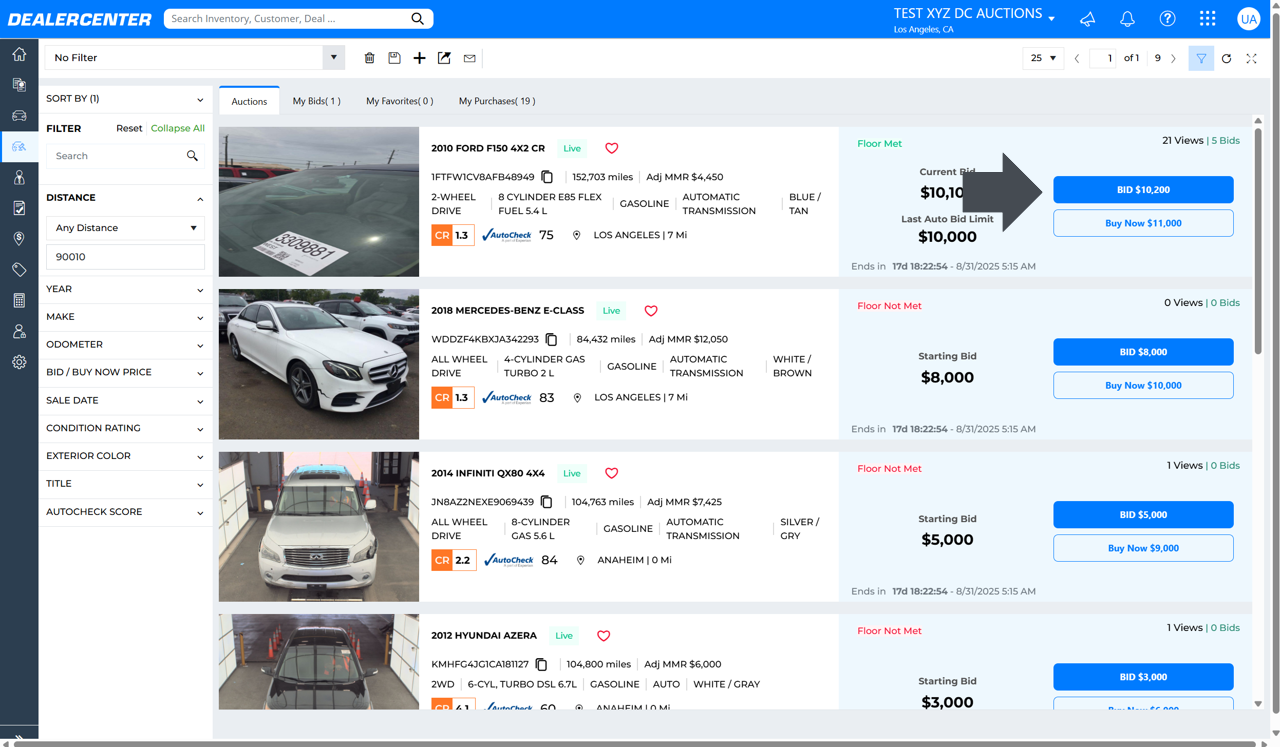The width and height of the screenshot is (1280, 747).
Task: Click the export share icon in toolbar
Action: click(x=444, y=58)
